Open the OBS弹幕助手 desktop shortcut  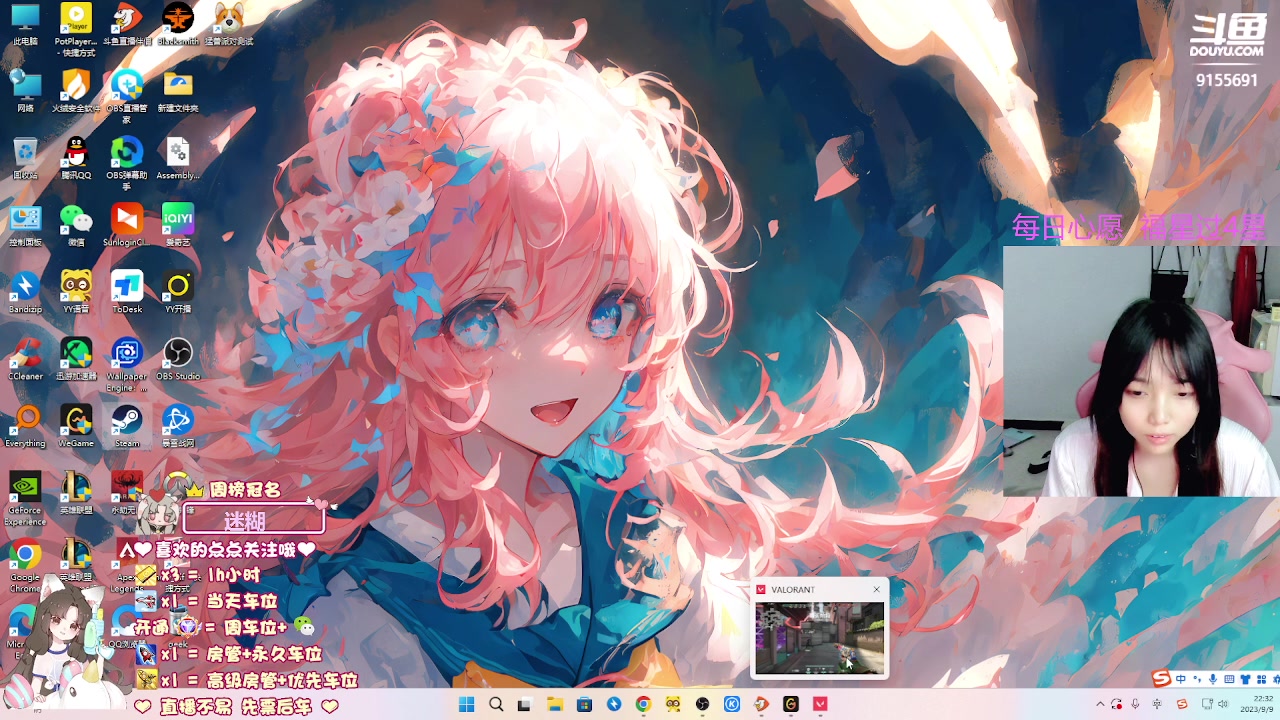[127, 162]
